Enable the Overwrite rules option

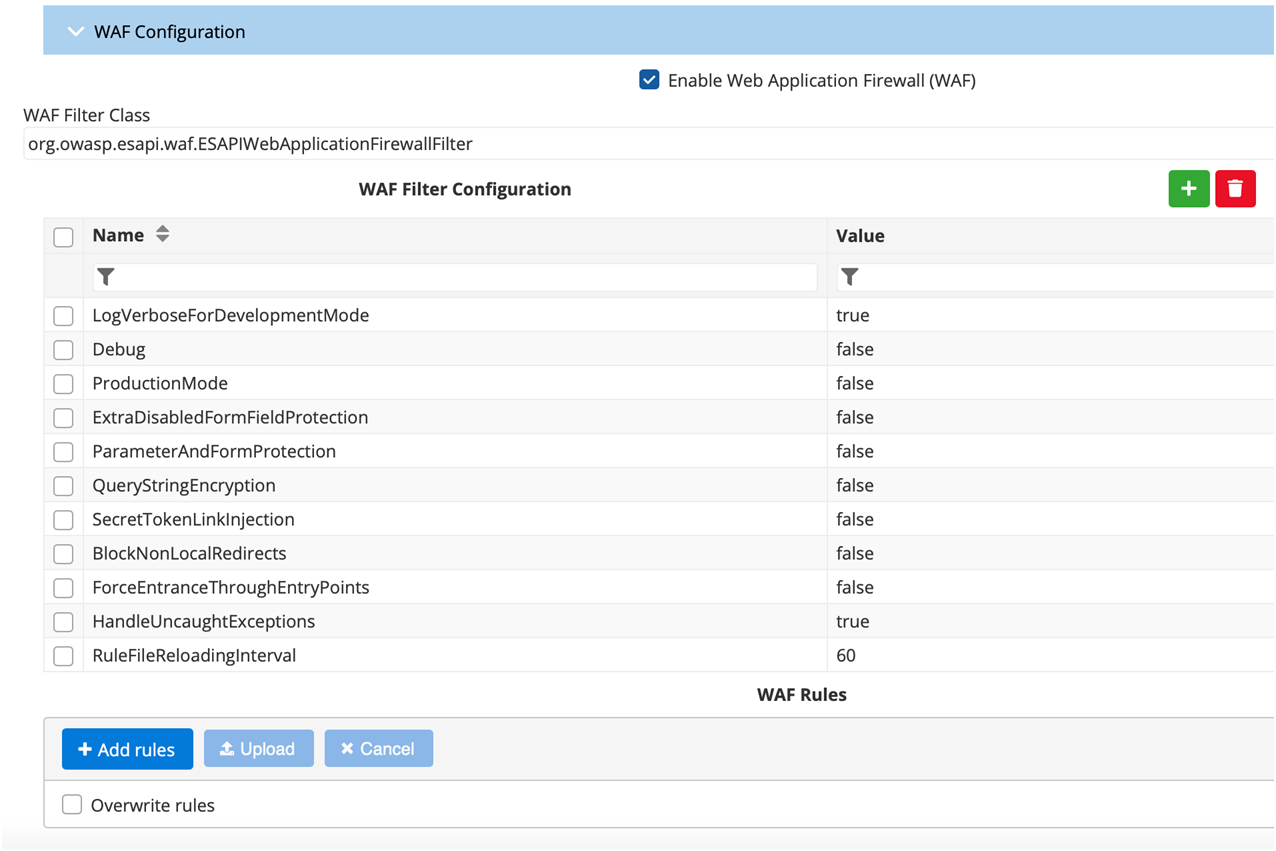(x=71, y=804)
